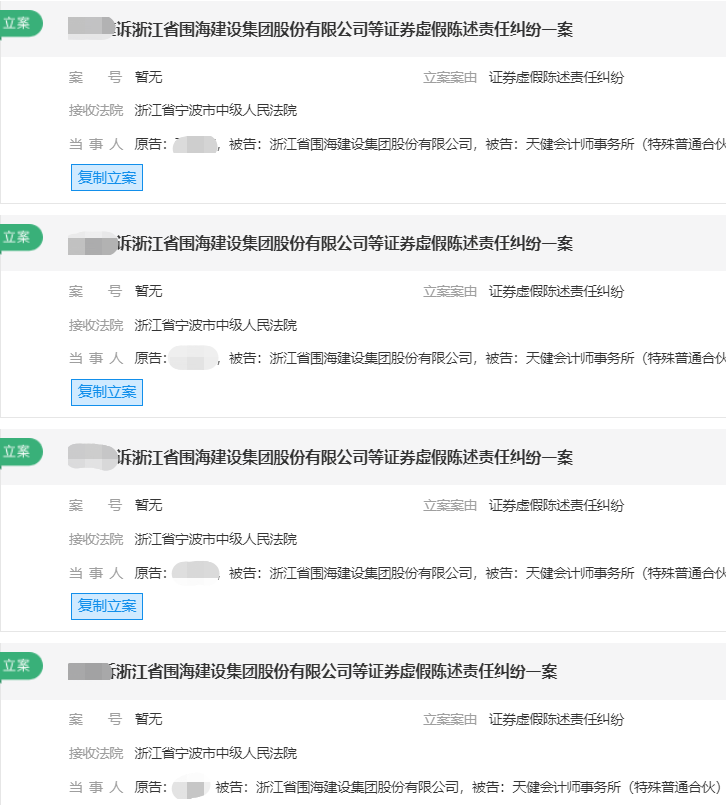The height and width of the screenshot is (805, 726).
Task: Click 复制立案 button in the first case card
Action: [x=107, y=178]
